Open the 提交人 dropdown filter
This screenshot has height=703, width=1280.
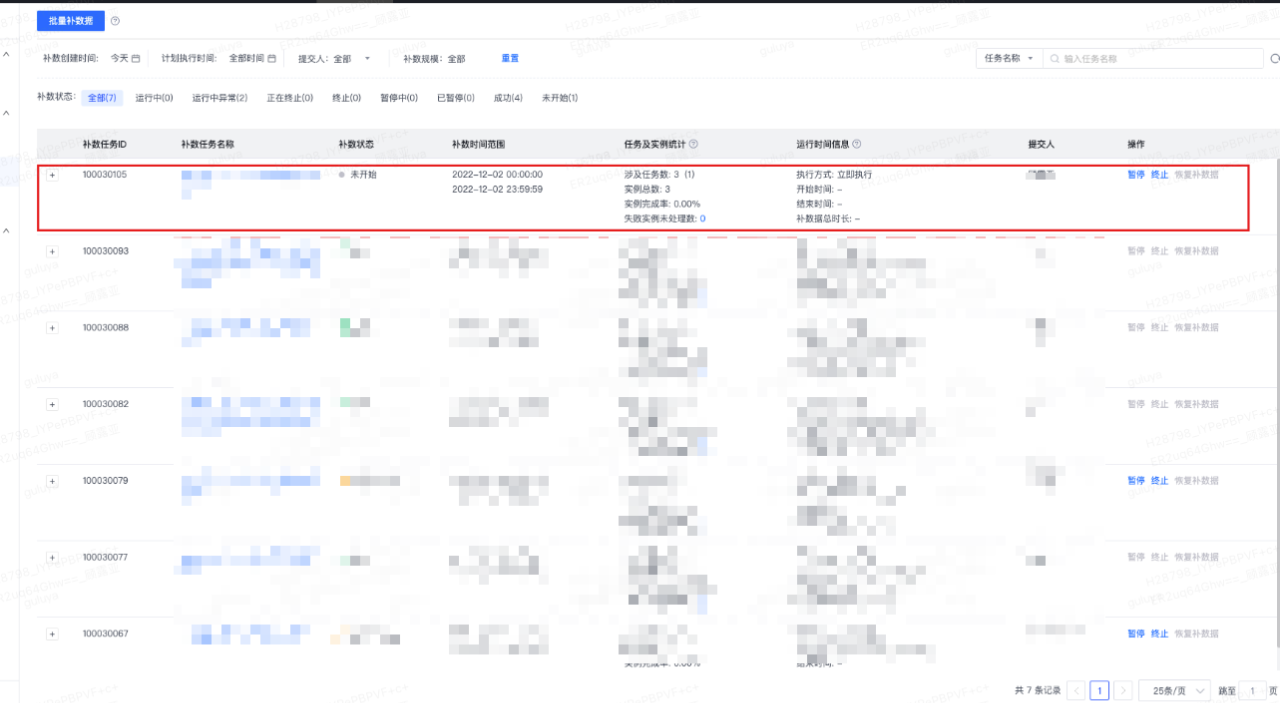click(x=367, y=59)
